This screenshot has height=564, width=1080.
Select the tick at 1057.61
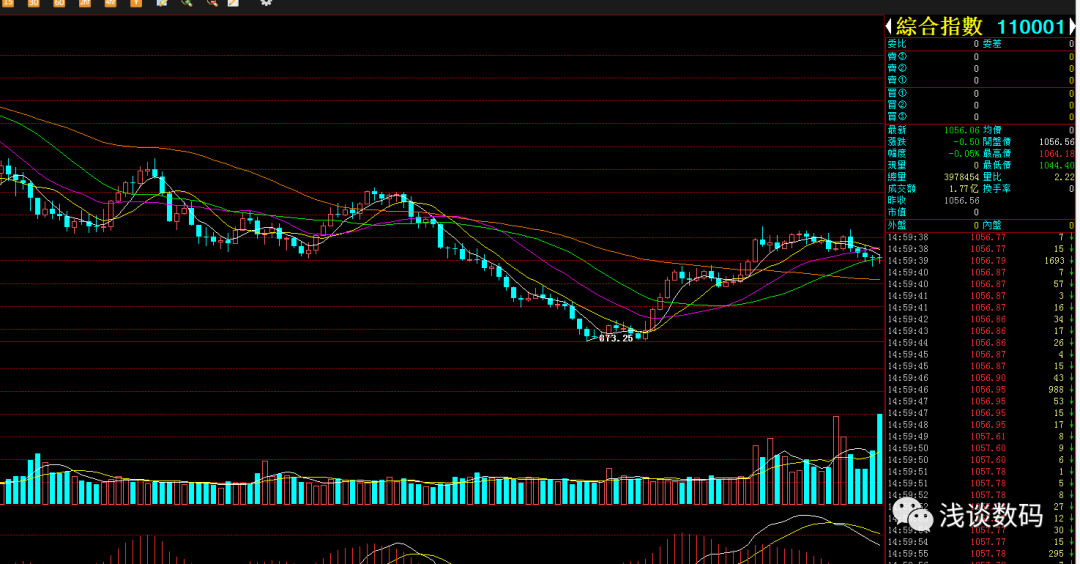981,437
